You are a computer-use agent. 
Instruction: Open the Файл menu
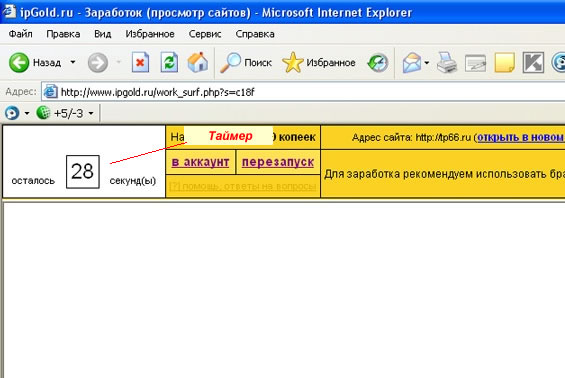point(21,34)
